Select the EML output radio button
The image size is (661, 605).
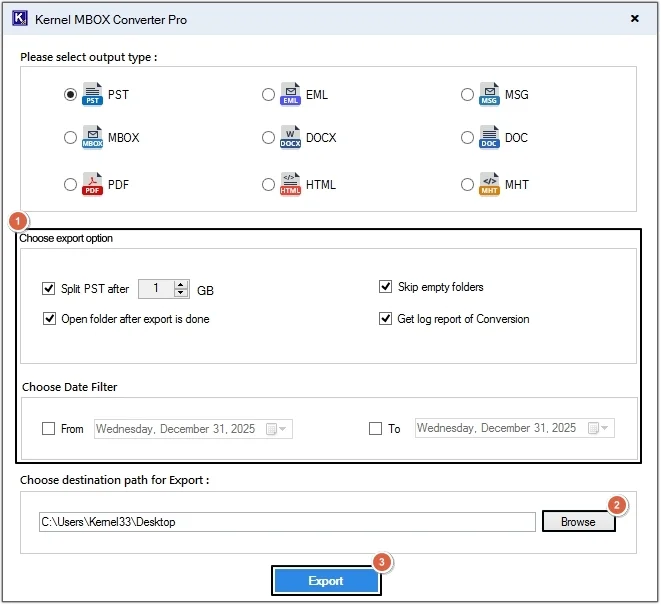point(268,94)
